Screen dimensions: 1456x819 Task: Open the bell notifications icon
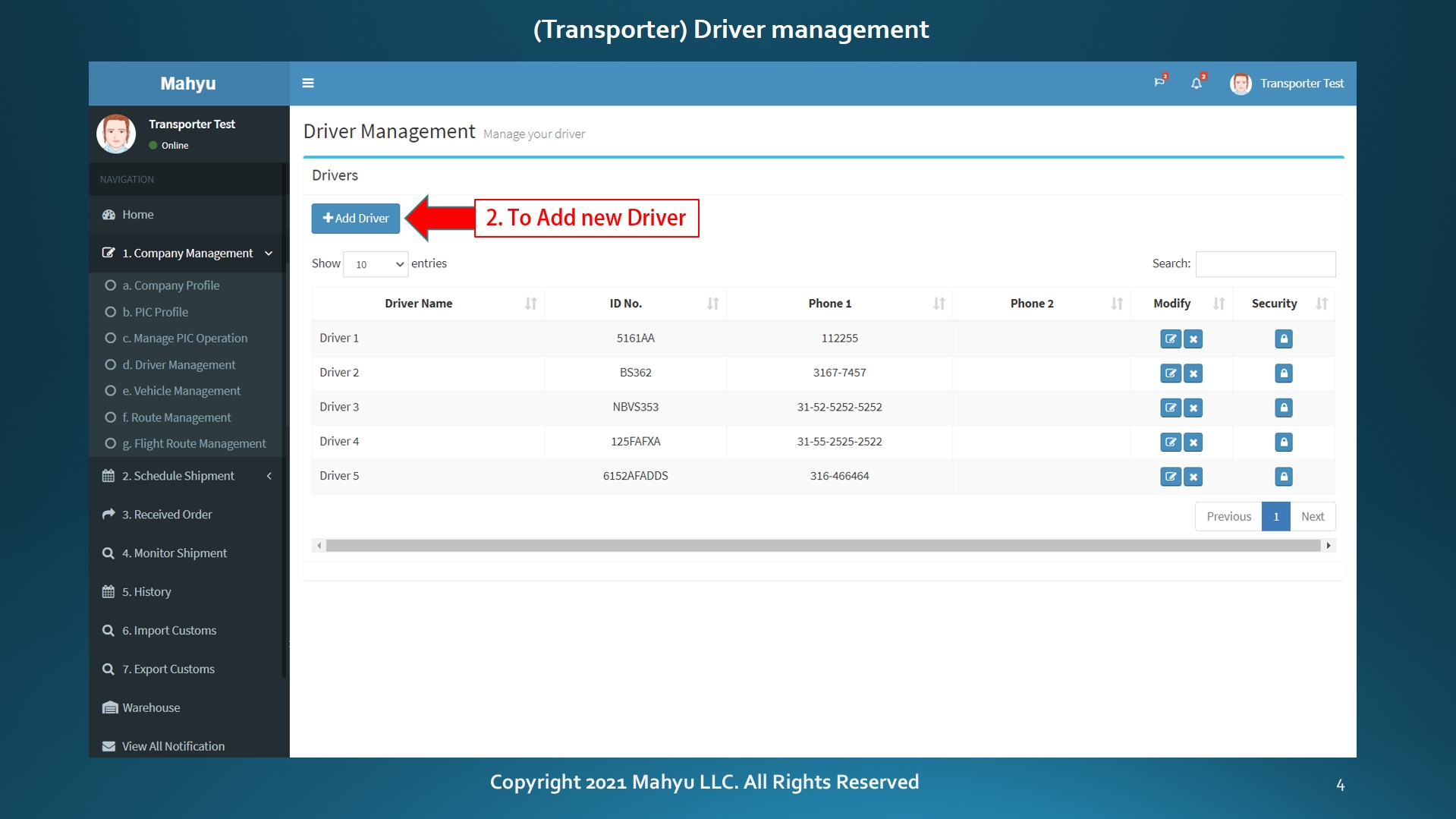click(1197, 83)
